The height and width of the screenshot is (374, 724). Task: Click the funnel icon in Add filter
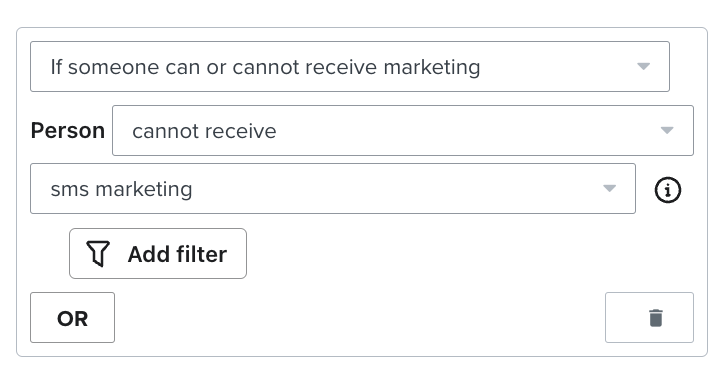pyautogui.click(x=98, y=253)
